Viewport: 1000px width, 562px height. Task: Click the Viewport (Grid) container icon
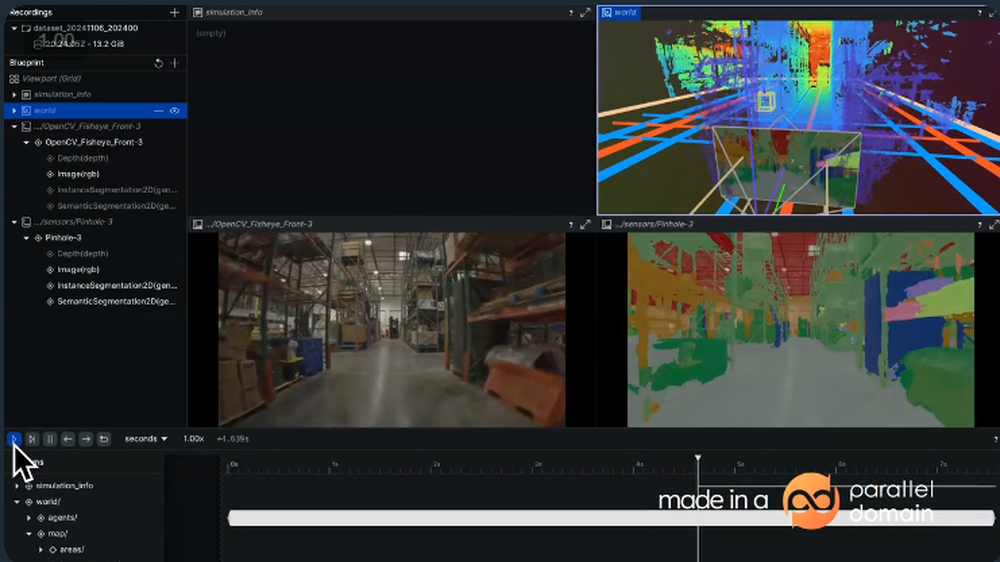coord(14,79)
